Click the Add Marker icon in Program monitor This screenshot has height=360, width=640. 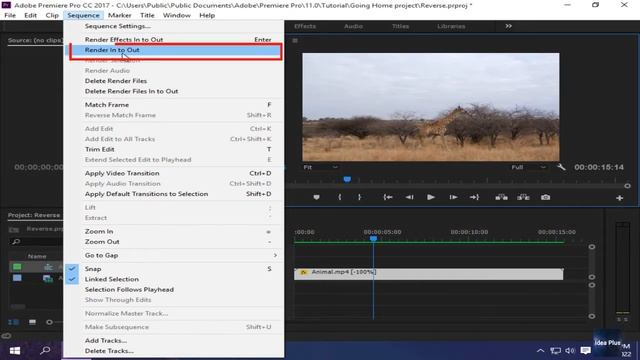point(316,198)
